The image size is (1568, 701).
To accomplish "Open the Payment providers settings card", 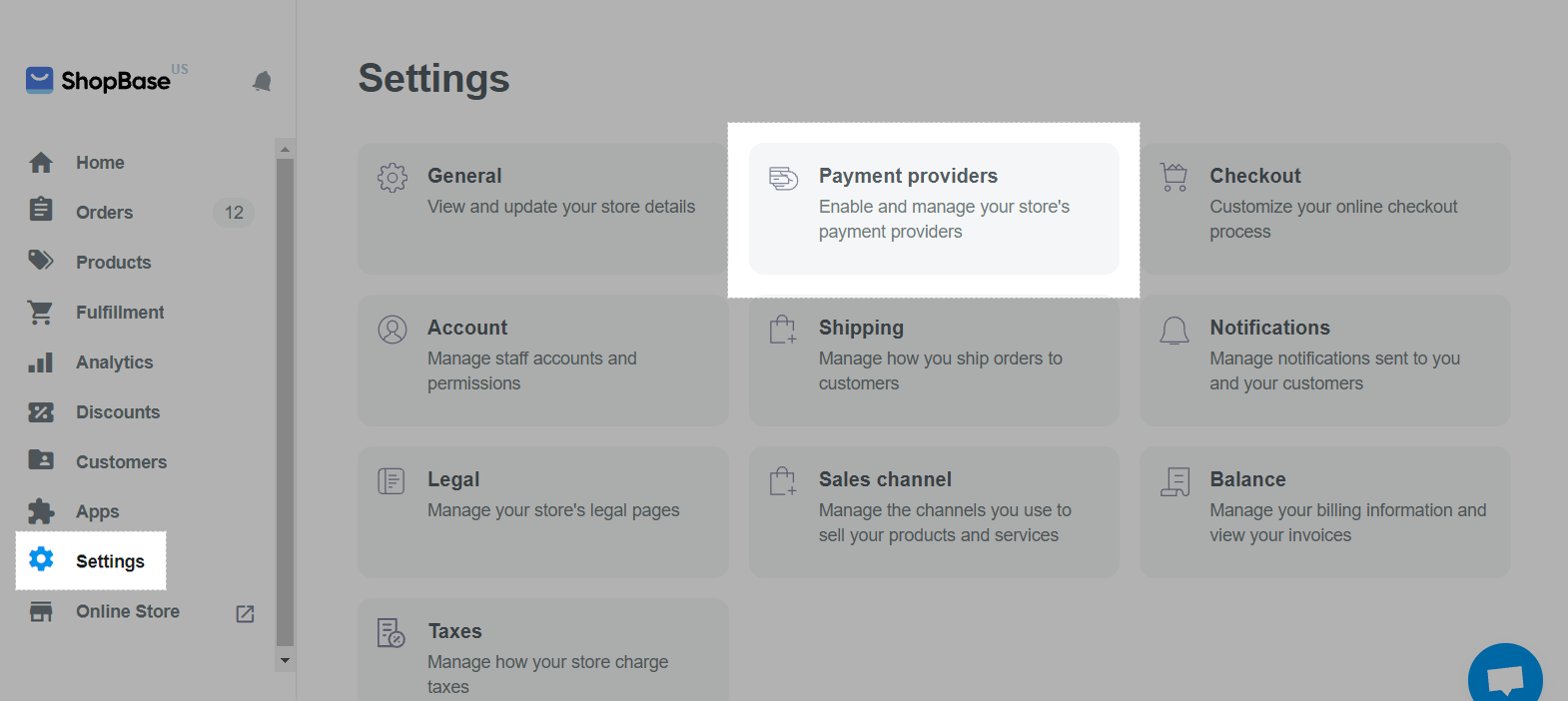I will tap(934, 209).
